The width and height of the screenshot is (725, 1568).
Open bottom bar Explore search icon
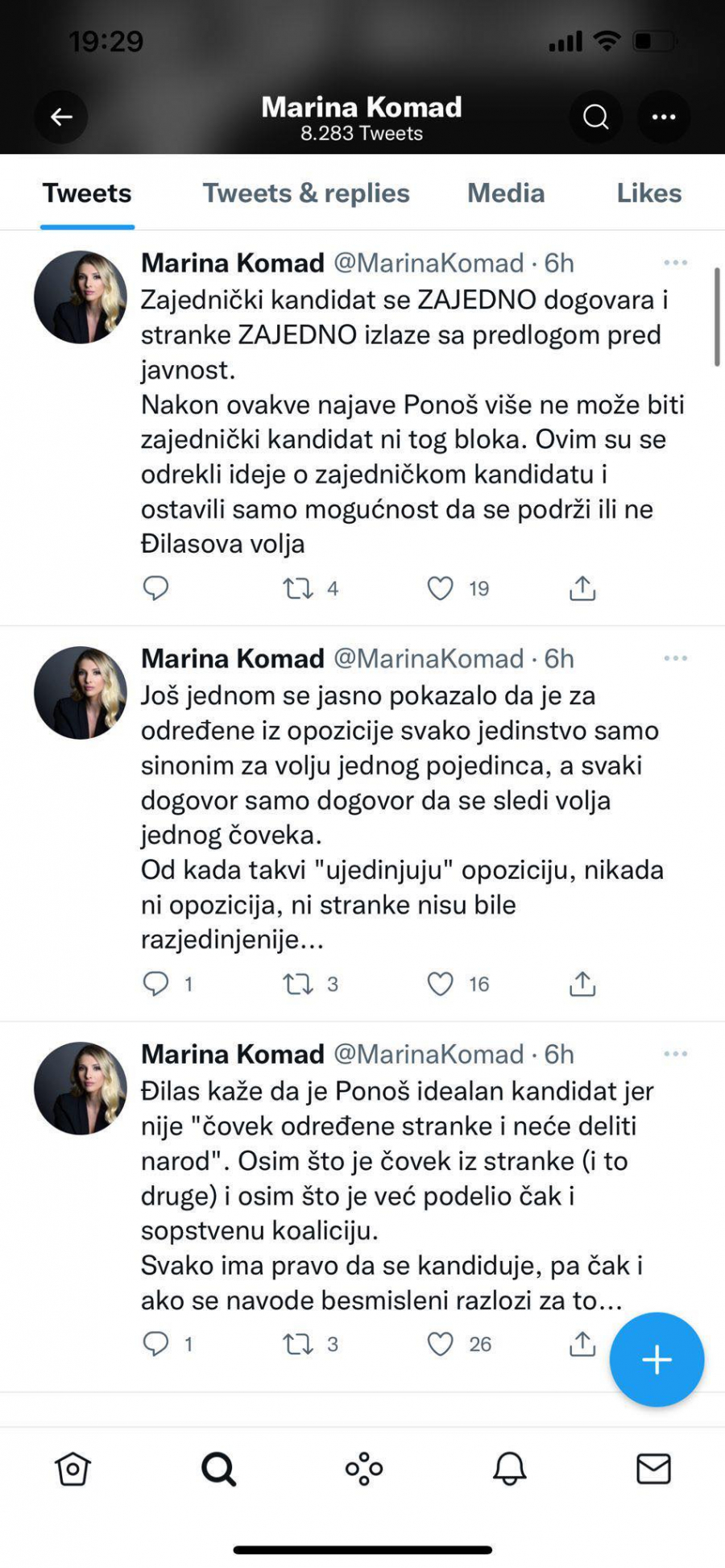(x=216, y=1468)
